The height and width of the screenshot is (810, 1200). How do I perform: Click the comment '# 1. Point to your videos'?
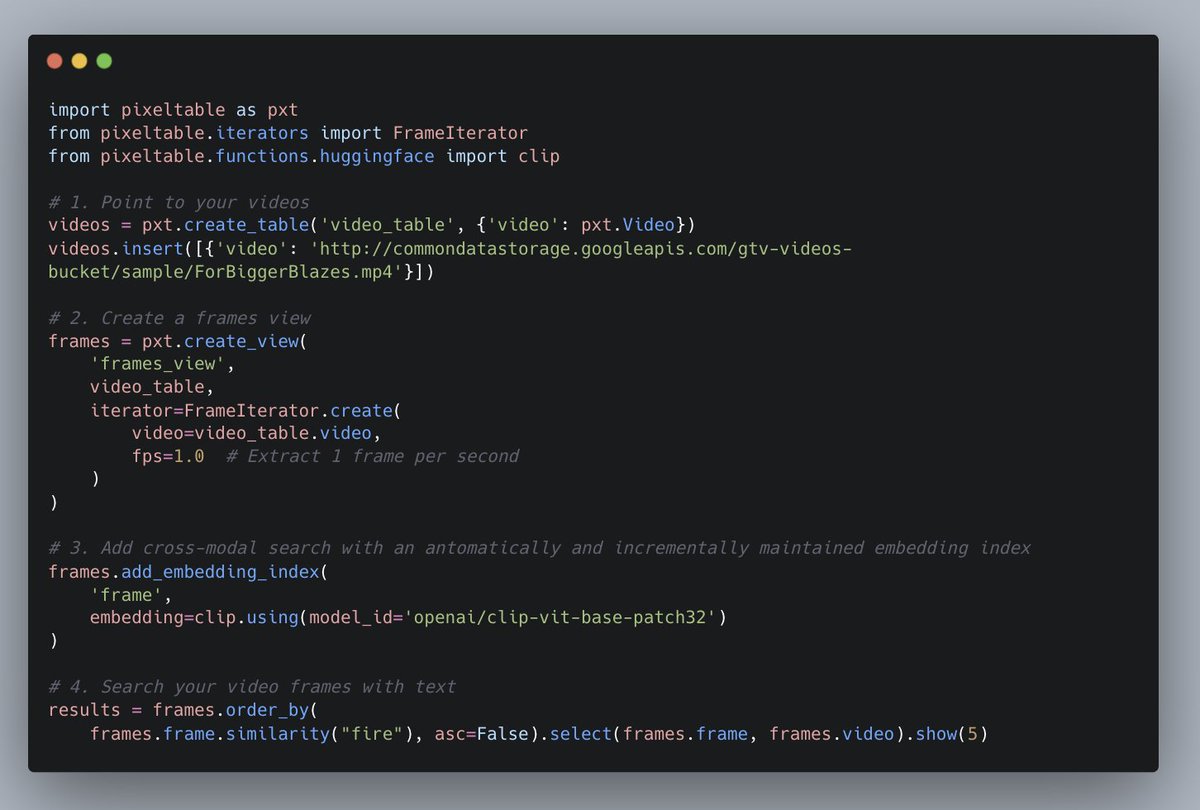(179, 202)
